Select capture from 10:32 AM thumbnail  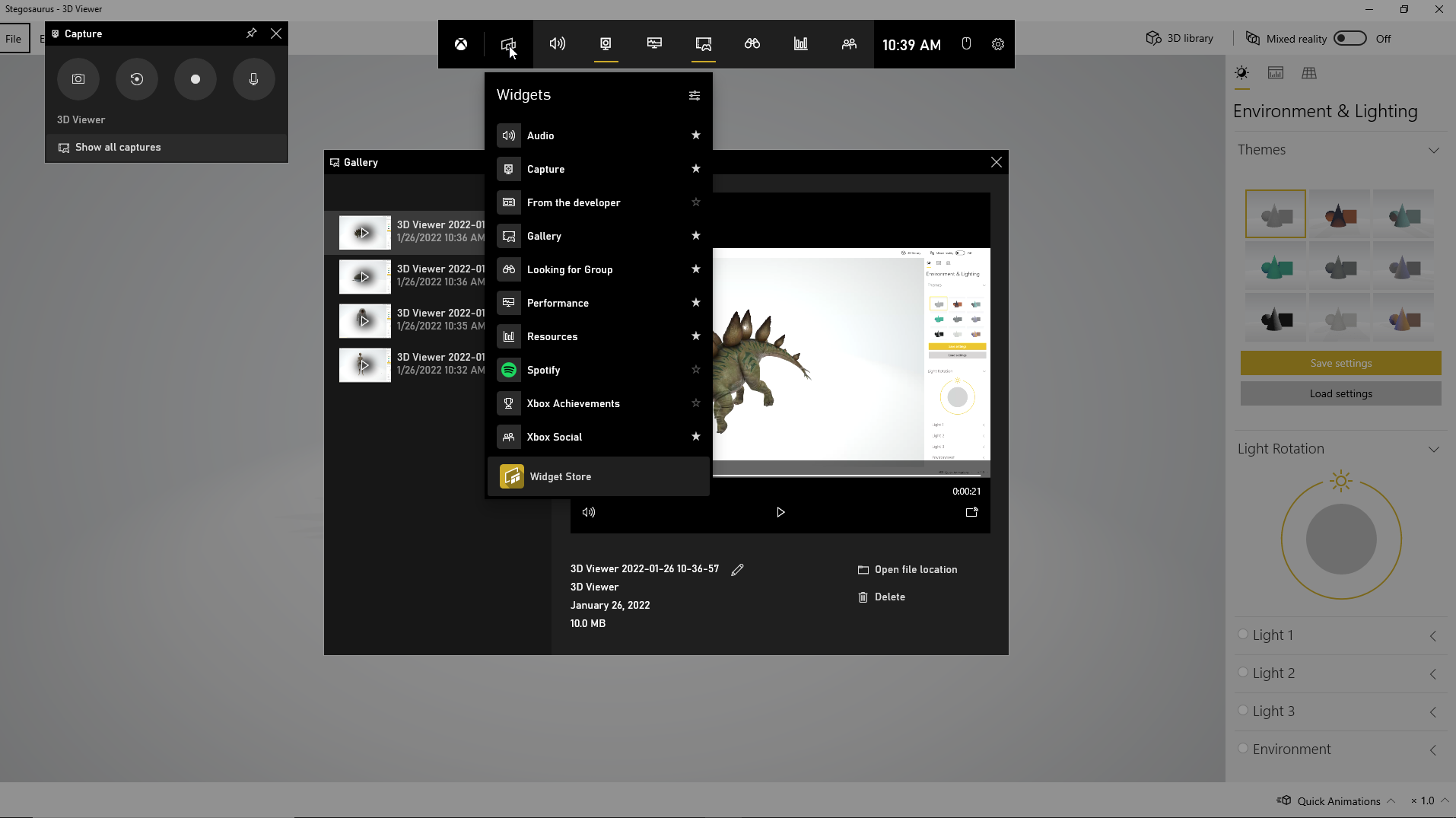(x=365, y=365)
